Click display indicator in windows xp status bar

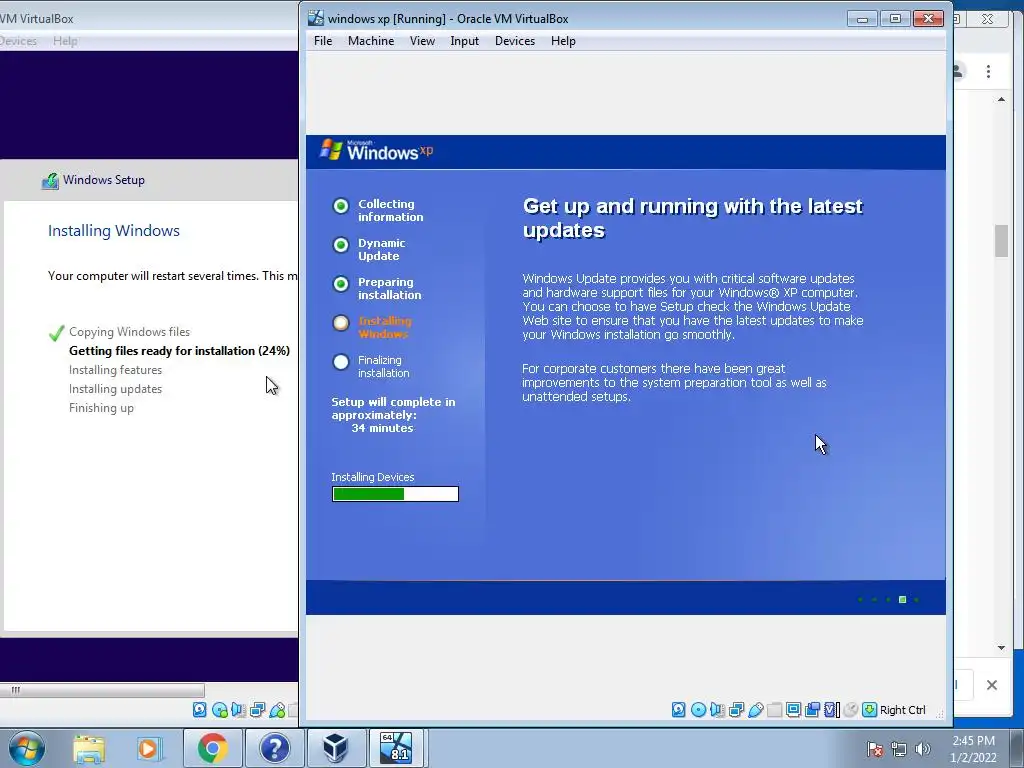pyautogui.click(x=793, y=710)
